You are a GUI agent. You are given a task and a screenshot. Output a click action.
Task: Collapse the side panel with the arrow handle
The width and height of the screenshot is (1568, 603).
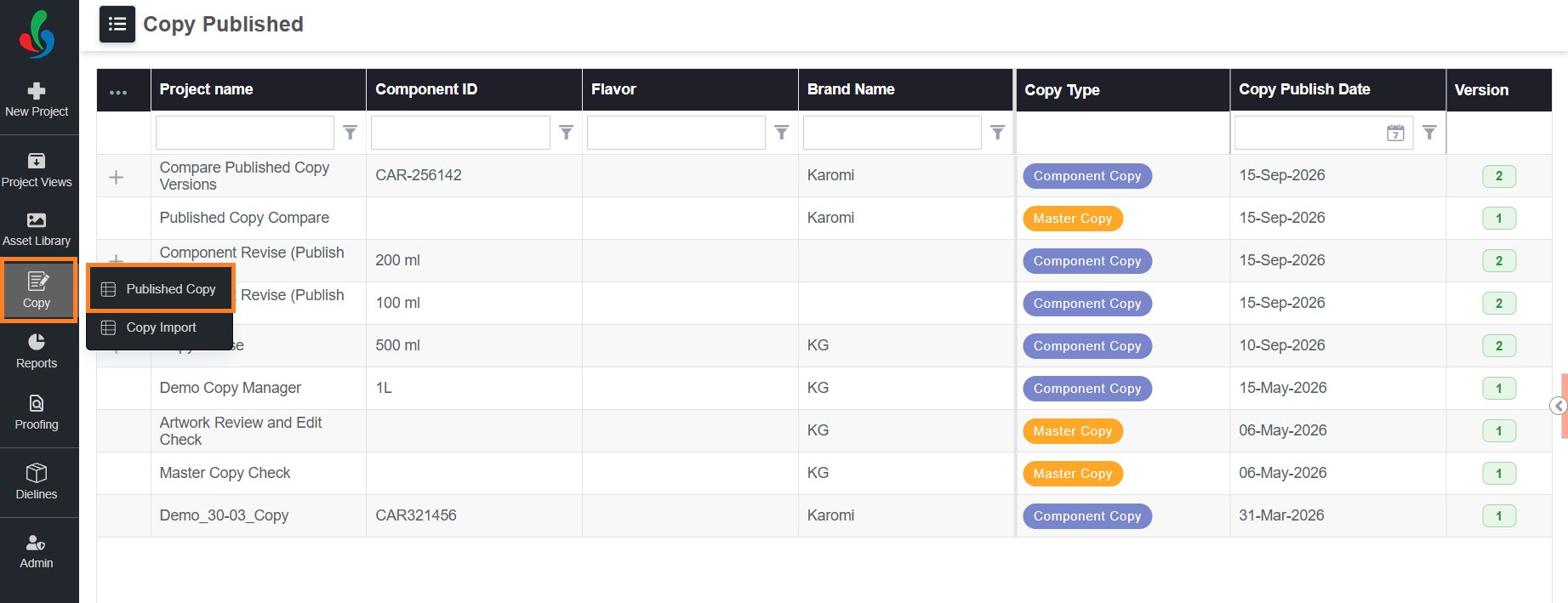(1559, 406)
